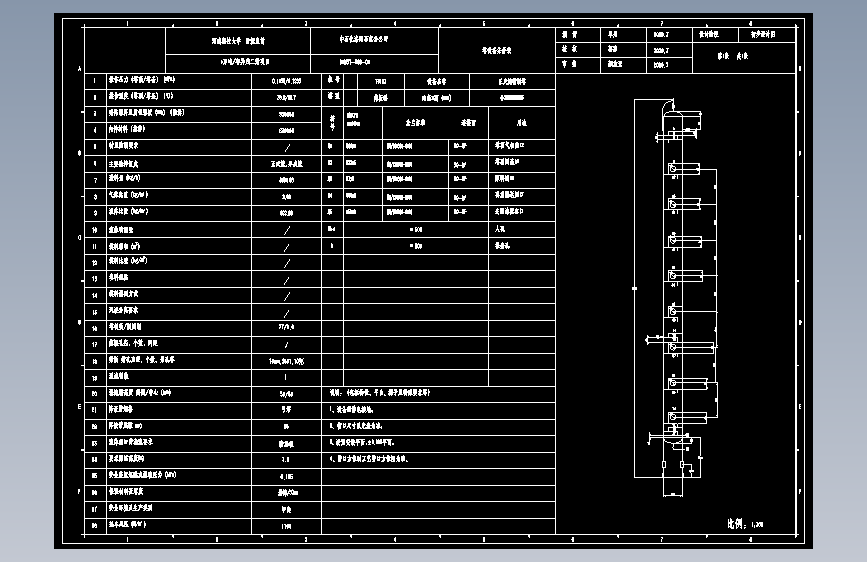Select the row number "9" cell
This screenshot has height=562, width=867.
[x=95, y=213]
